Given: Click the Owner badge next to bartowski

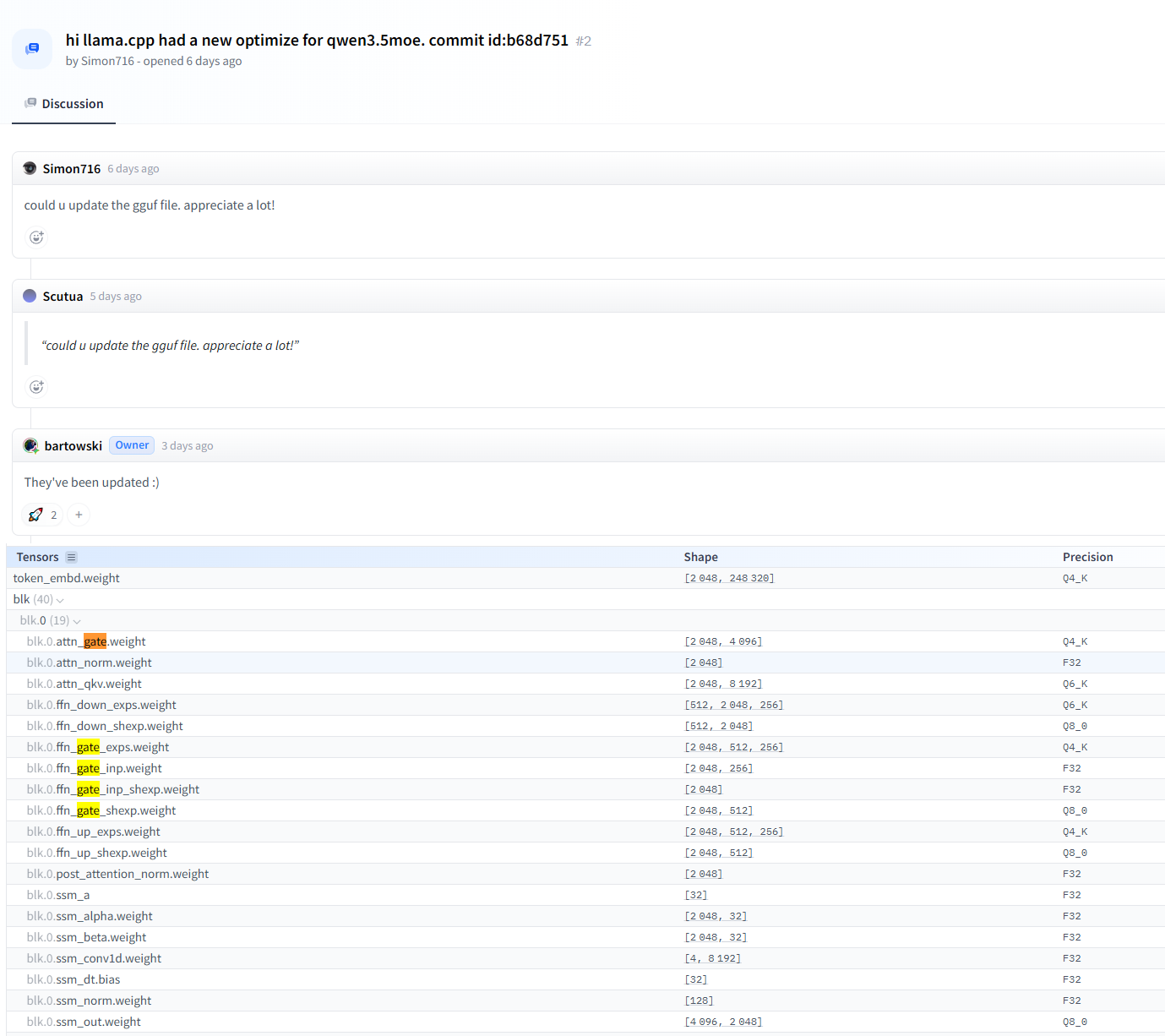Looking at the screenshot, I should pos(132,445).
